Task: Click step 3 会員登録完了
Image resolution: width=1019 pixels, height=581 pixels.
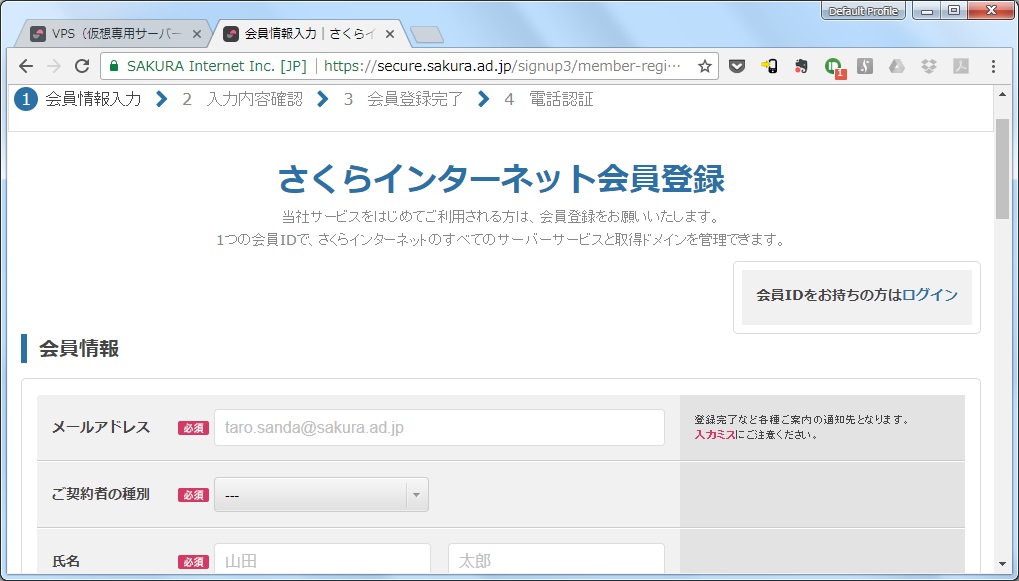Action: pos(404,99)
